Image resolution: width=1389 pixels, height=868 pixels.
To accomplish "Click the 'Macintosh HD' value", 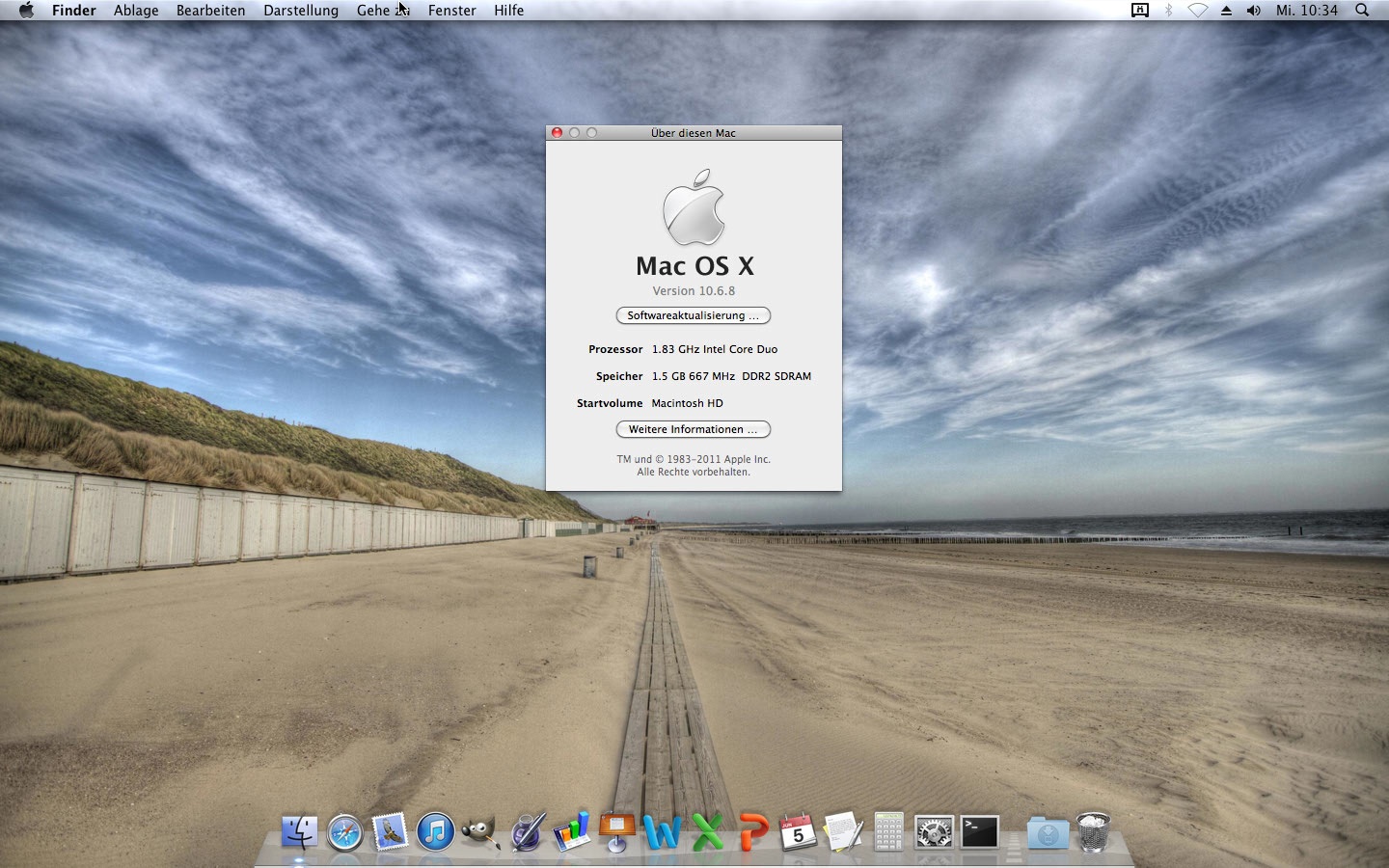I will pos(687,403).
